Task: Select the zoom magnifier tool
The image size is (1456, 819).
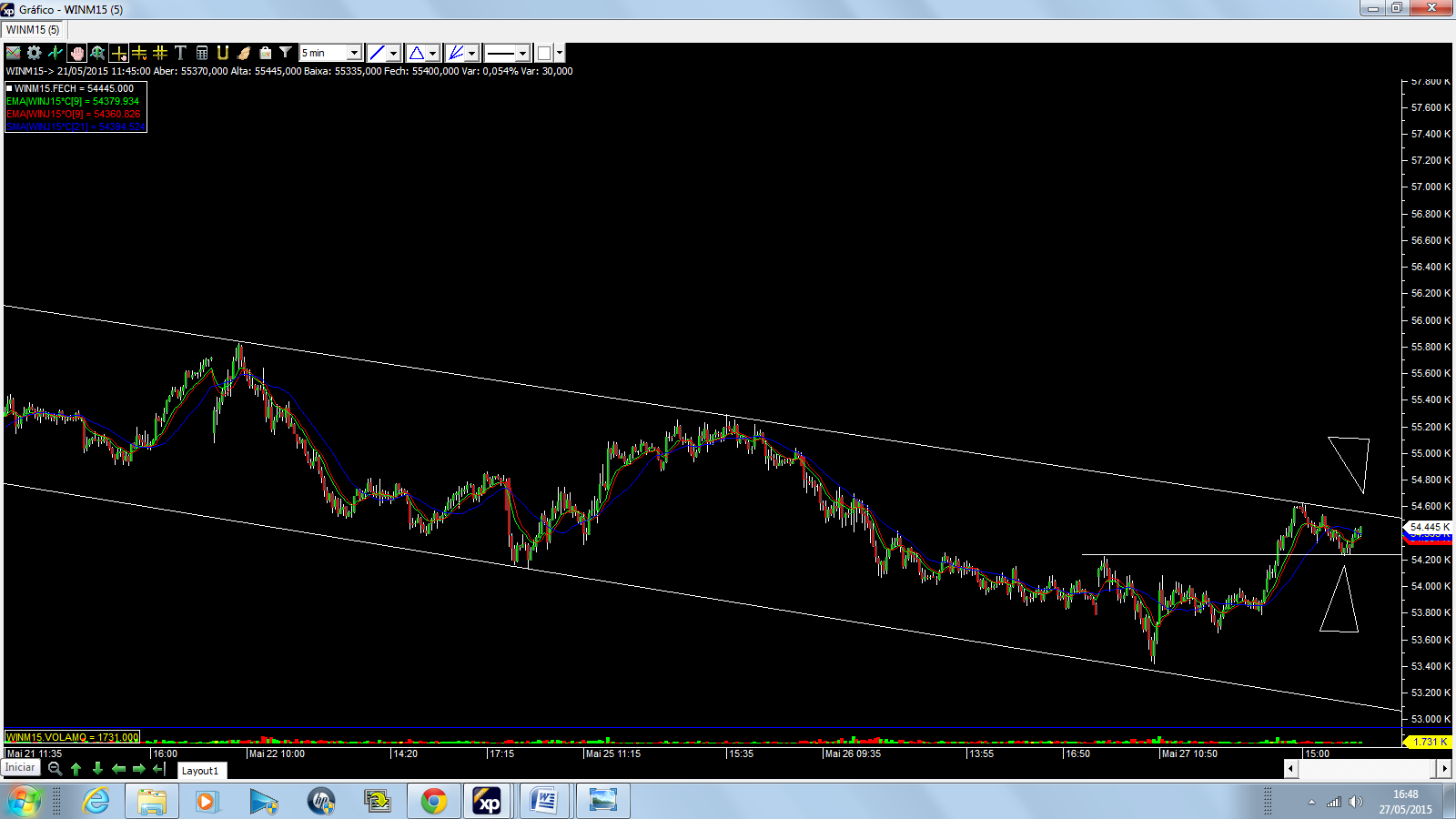Action: coord(97,53)
